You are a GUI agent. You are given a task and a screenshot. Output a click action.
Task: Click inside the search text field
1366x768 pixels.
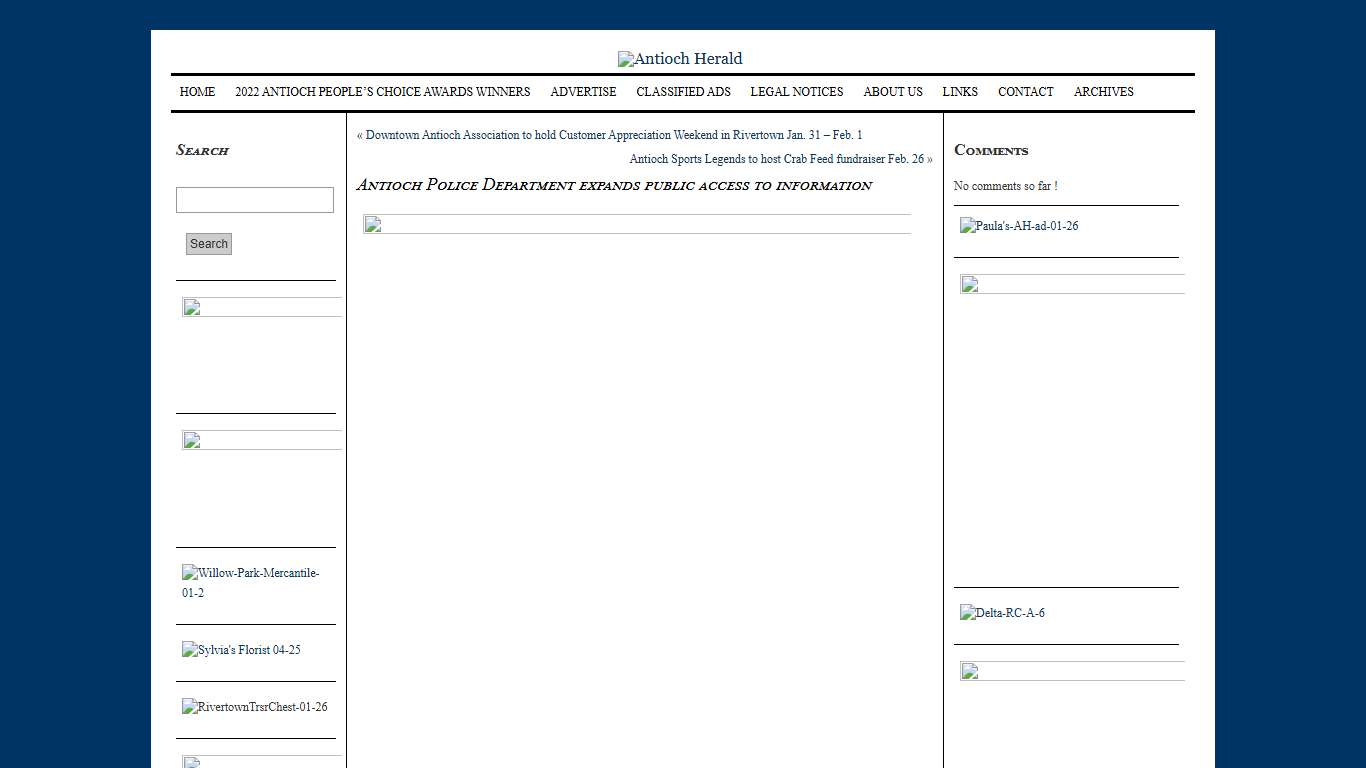pyautogui.click(x=255, y=200)
